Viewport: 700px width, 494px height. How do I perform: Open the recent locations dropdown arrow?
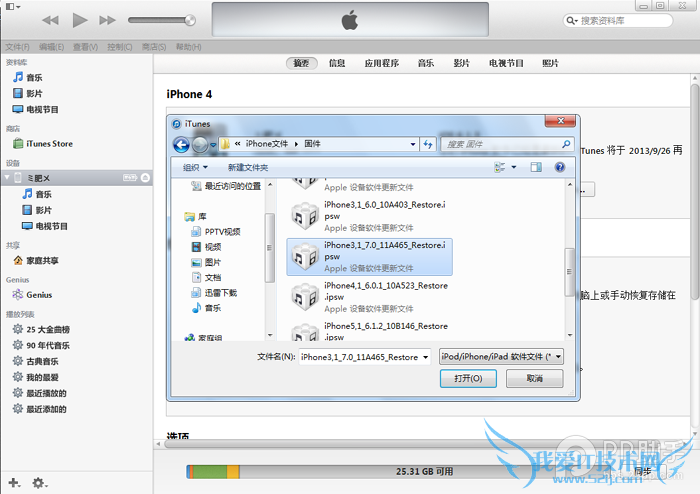tap(213, 145)
